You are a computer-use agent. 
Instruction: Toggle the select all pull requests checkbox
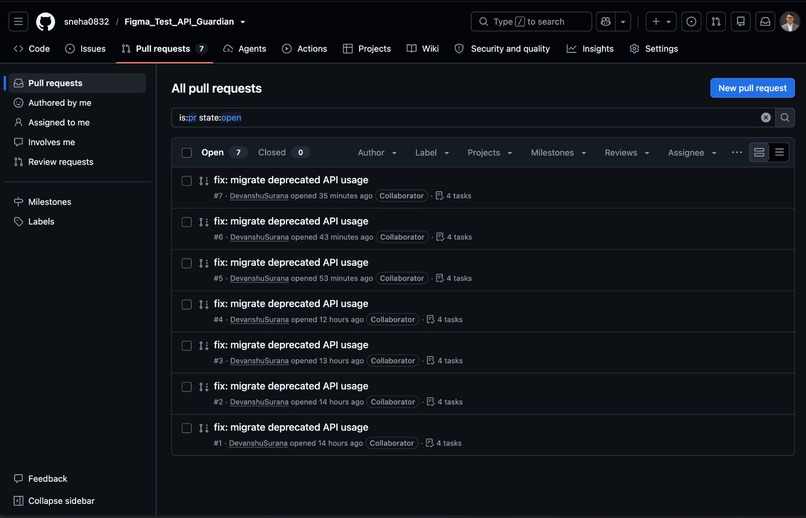pos(187,153)
